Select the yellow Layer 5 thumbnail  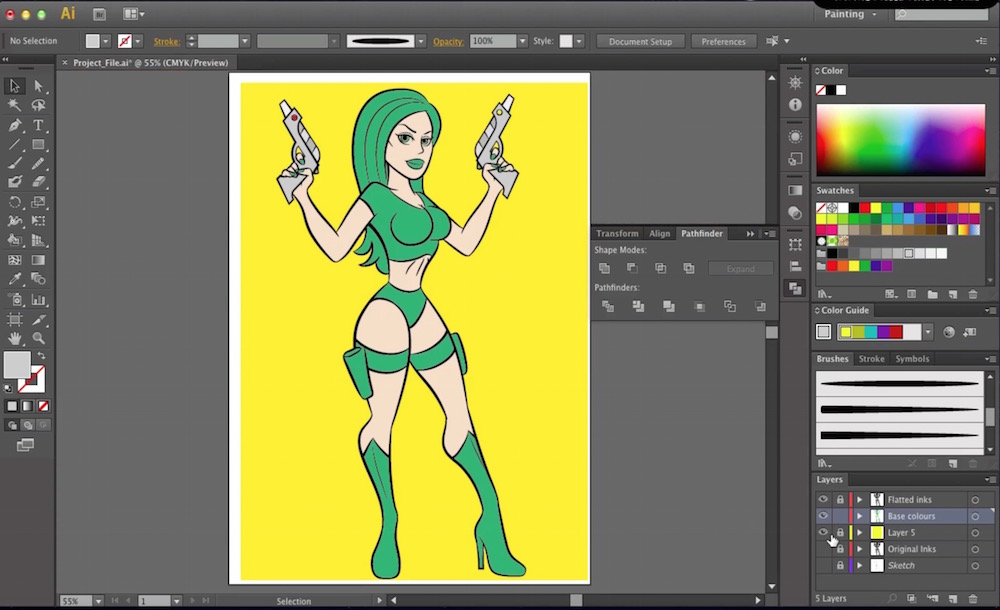[877, 532]
